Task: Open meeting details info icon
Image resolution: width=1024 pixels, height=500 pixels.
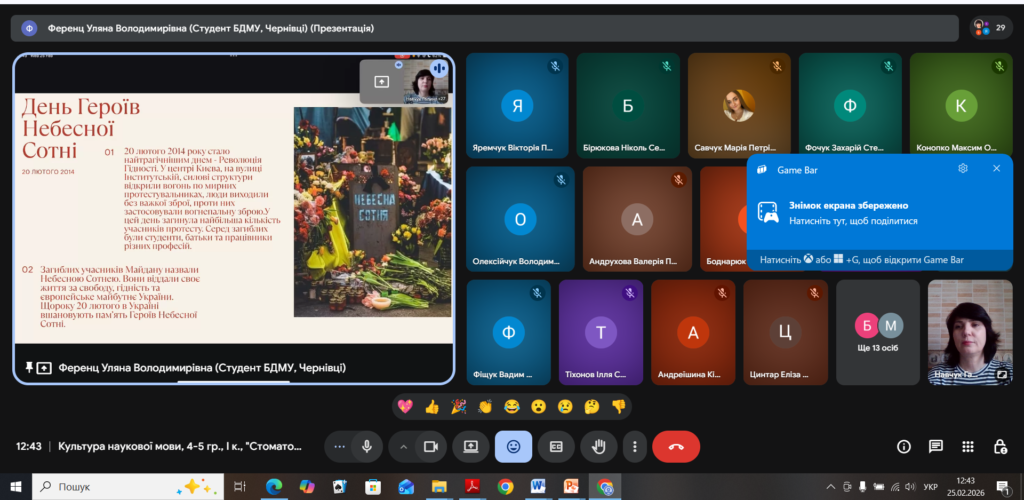Action: tap(903, 446)
